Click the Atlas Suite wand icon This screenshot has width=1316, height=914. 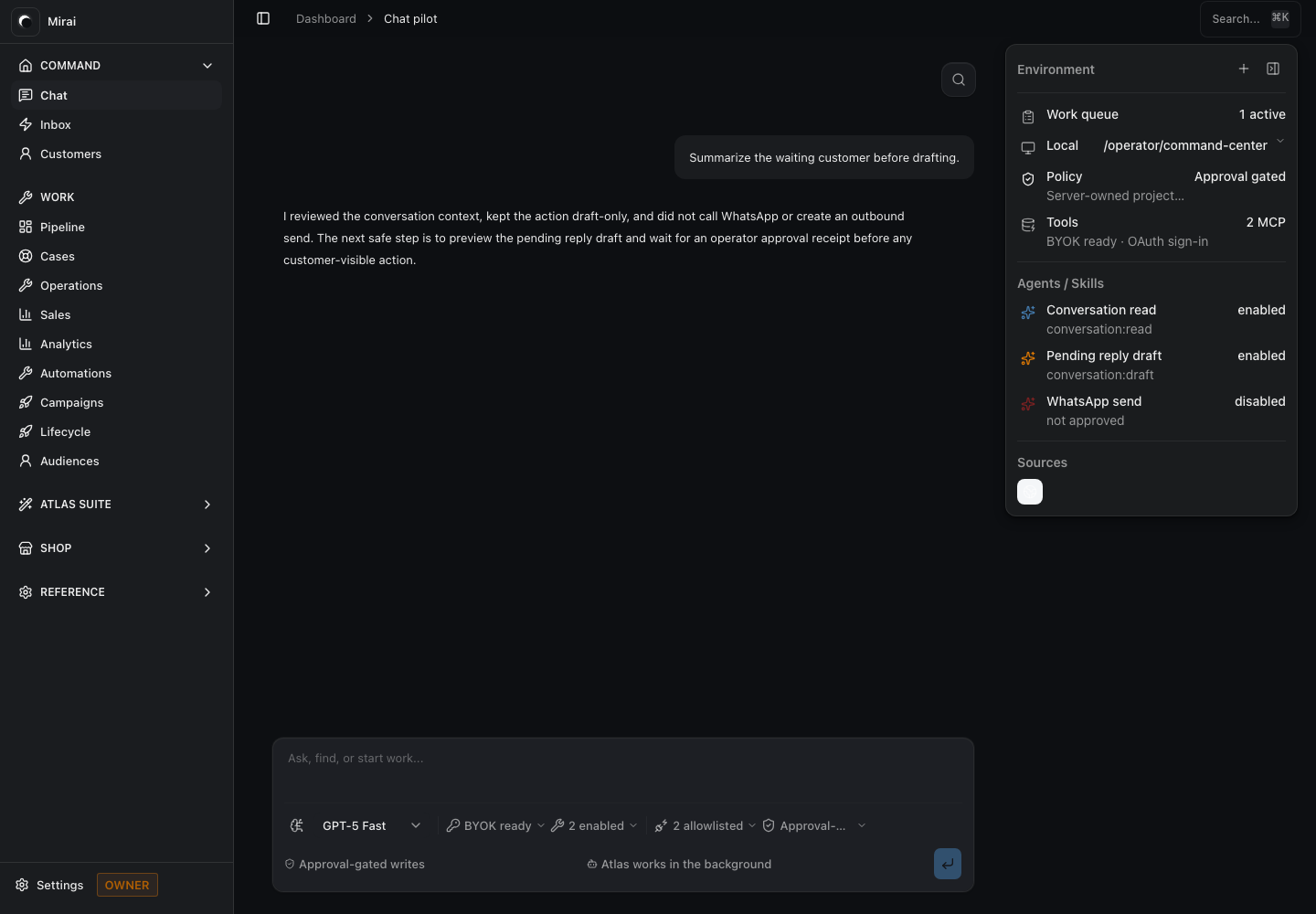pyautogui.click(x=26, y=505)
